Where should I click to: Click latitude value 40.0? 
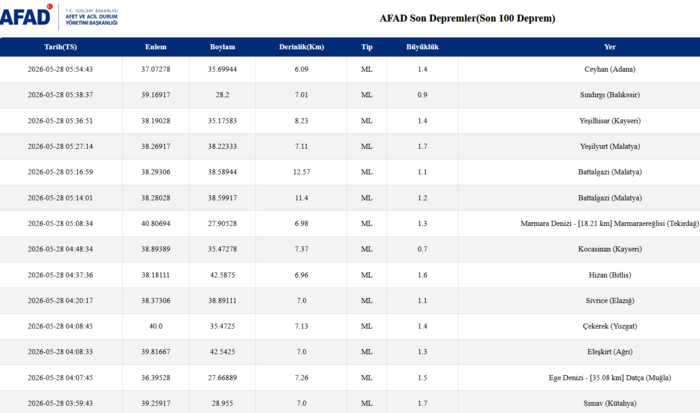click(155, 326)
